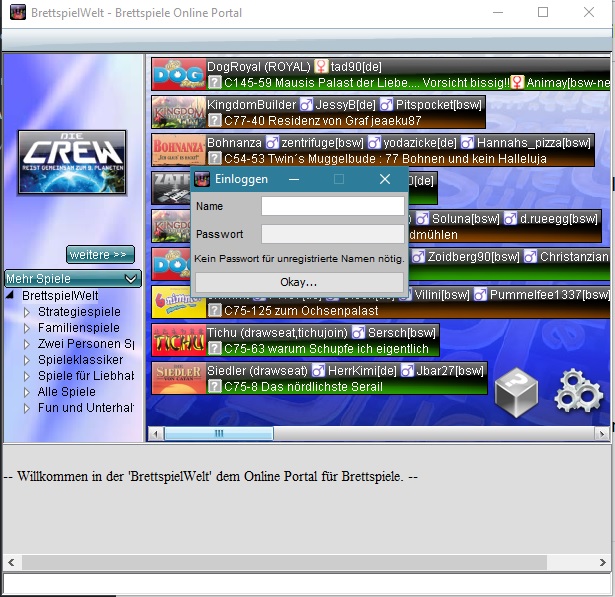Expand Familienspiele category

27,328
